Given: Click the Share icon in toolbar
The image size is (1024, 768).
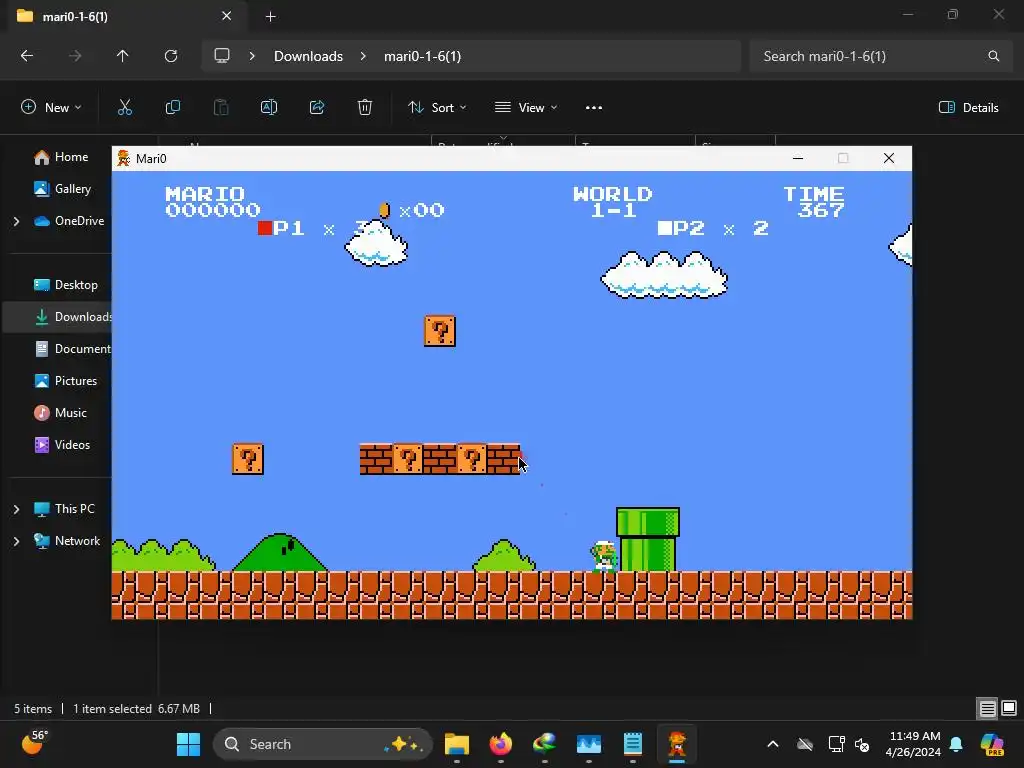Looking at the screenshot, I should click(x=317, y=108).
